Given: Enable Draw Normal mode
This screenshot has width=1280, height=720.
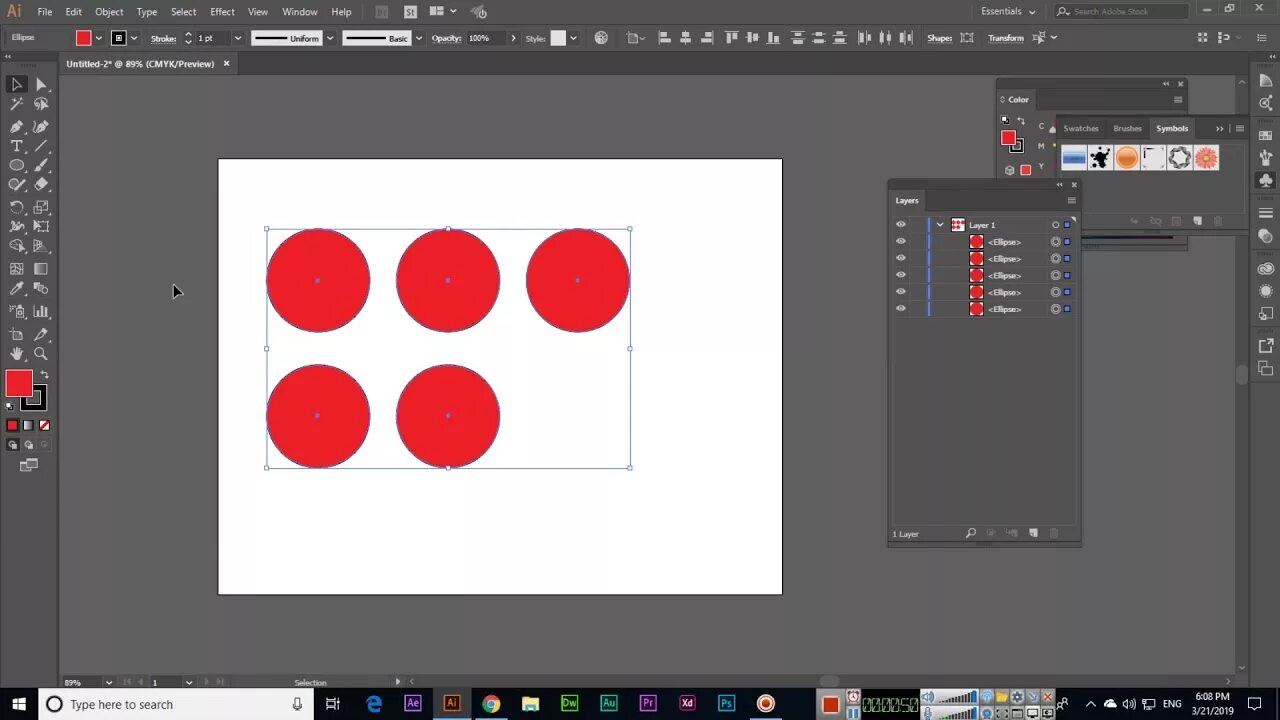Looking at the screenshot, I should pyautogui.click(x=12, y=445).
